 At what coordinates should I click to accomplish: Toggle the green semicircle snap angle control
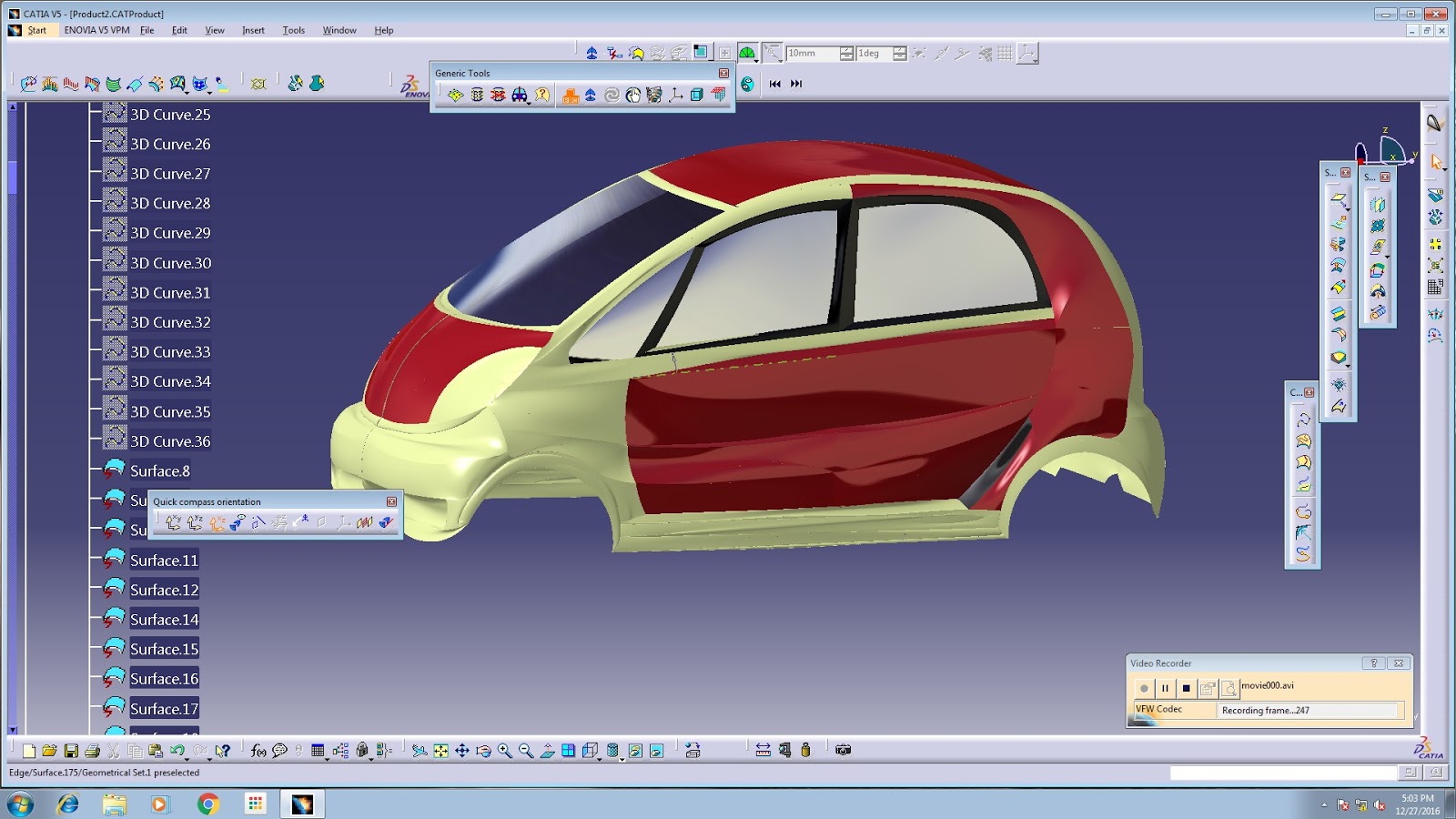click(747, 52)
